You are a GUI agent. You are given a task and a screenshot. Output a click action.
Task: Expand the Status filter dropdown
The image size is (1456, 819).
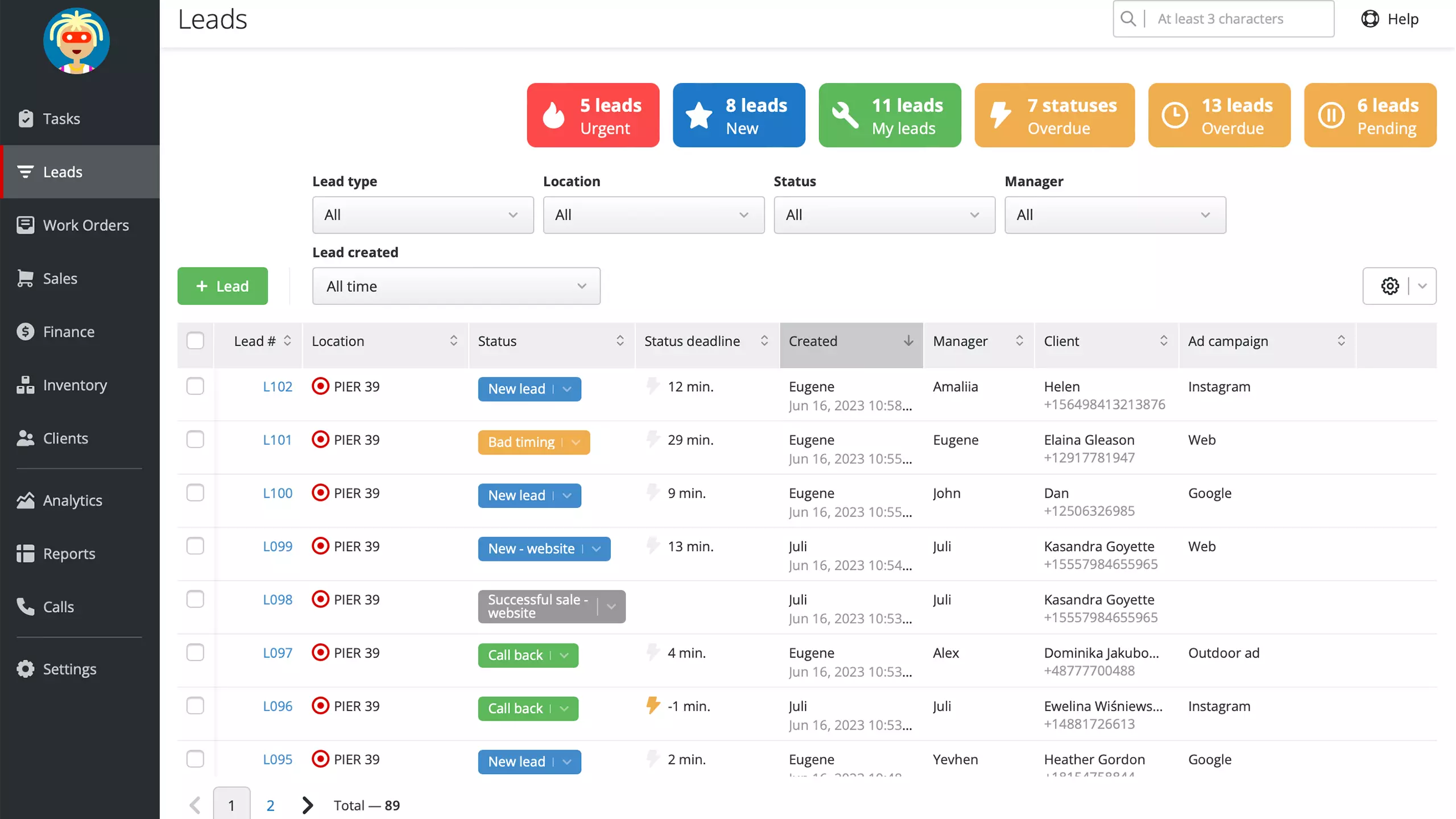point(884,214)
